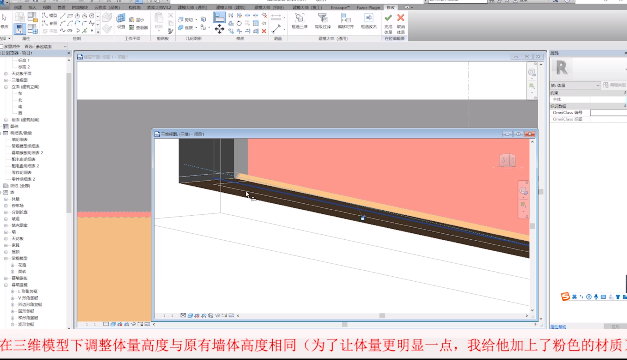Click the 3D view horizontal scrollbar thumb
This screenshot has height=360, width=627.
382,316
